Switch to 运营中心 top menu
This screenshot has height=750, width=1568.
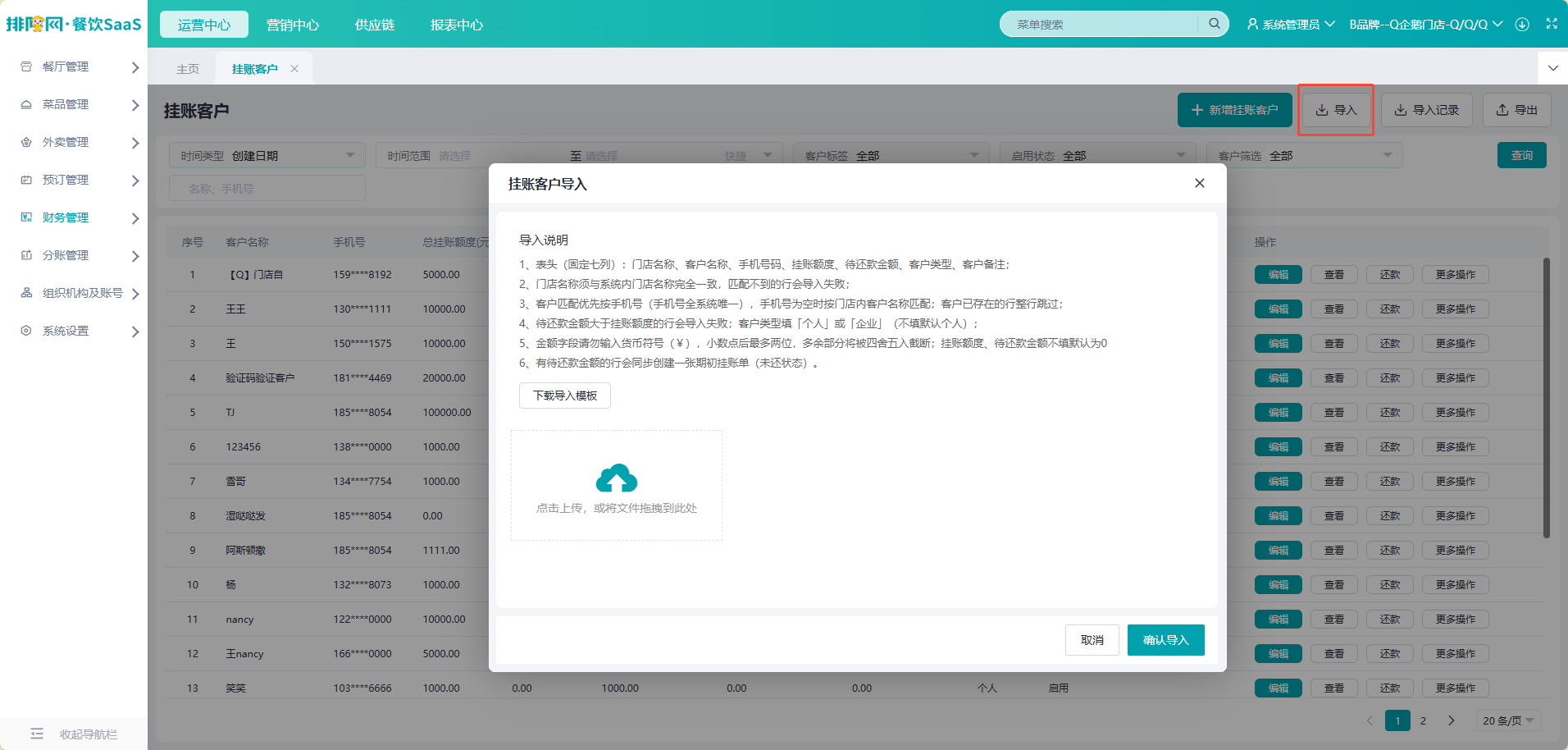click(204, 25)
